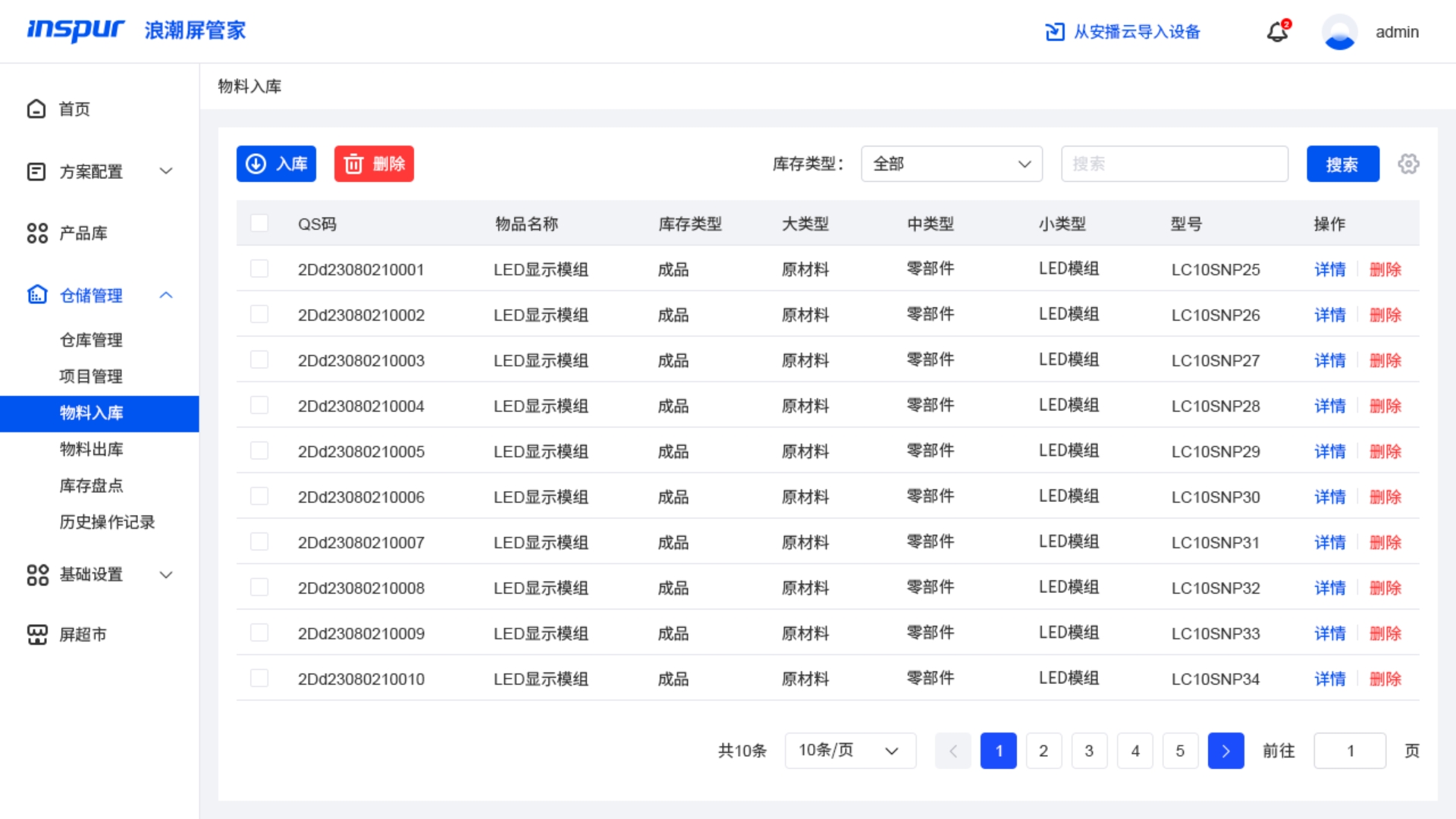Click 型号 column header

point(1186,224)
